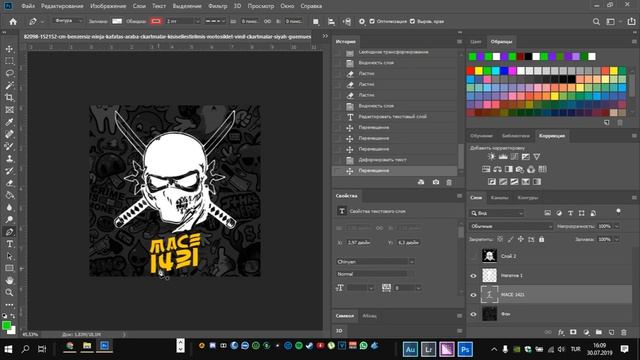Create new snapshot camera icon in History

tap(436, 182)
